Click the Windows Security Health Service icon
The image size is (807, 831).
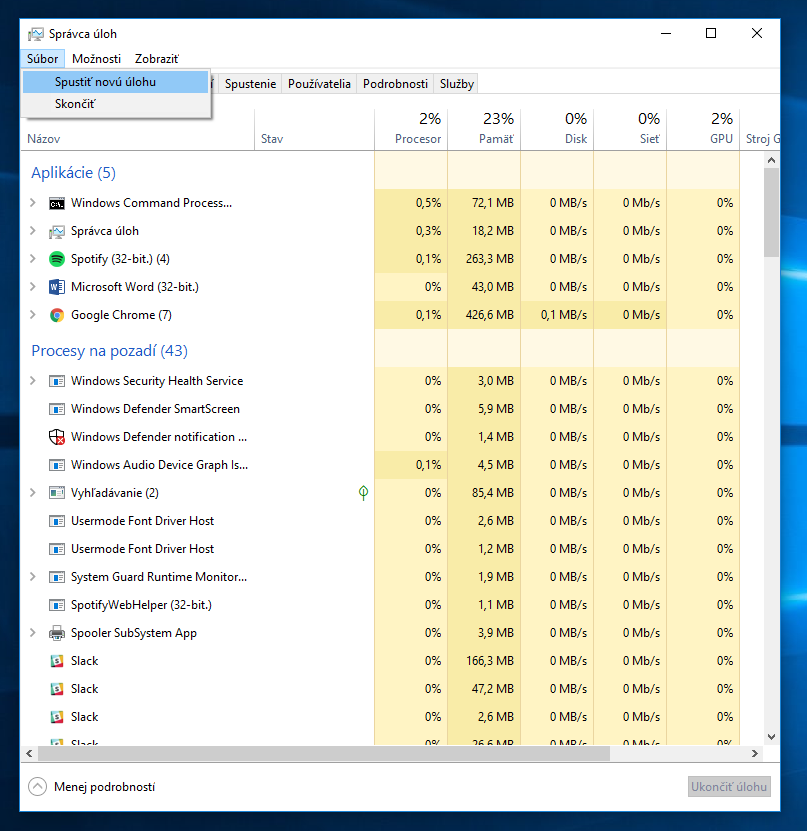pos(57,381)
